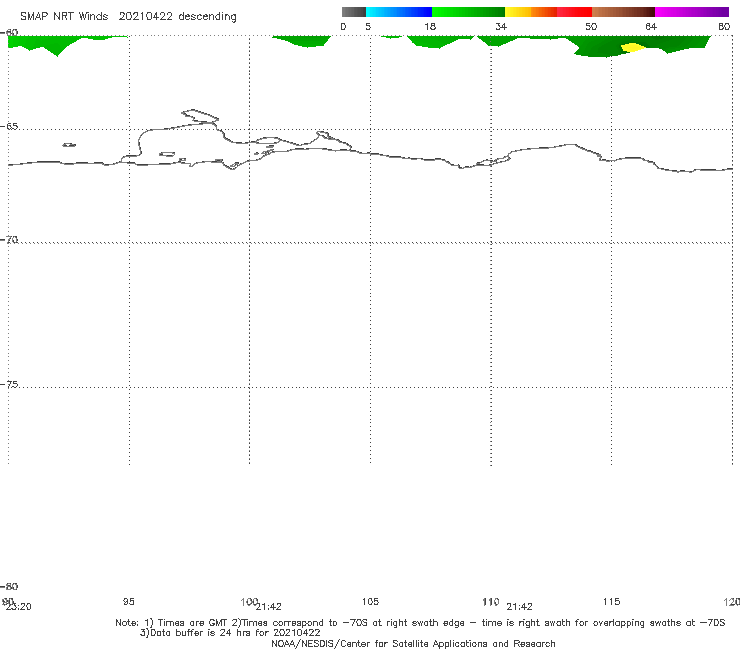This screenshot has width=740, height=650.
Task: Click the "Data buffer is 24 hrs" note
Action: point(230,633)
